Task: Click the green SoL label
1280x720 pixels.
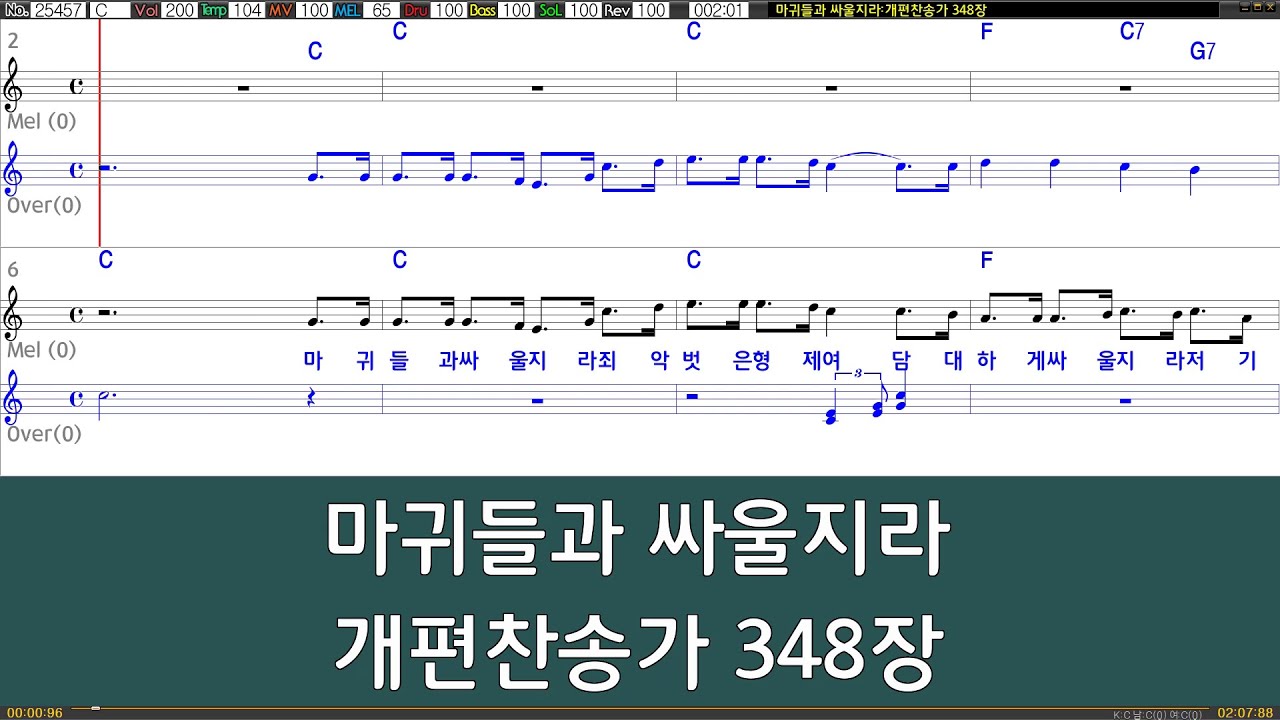Action: point(551,10)
